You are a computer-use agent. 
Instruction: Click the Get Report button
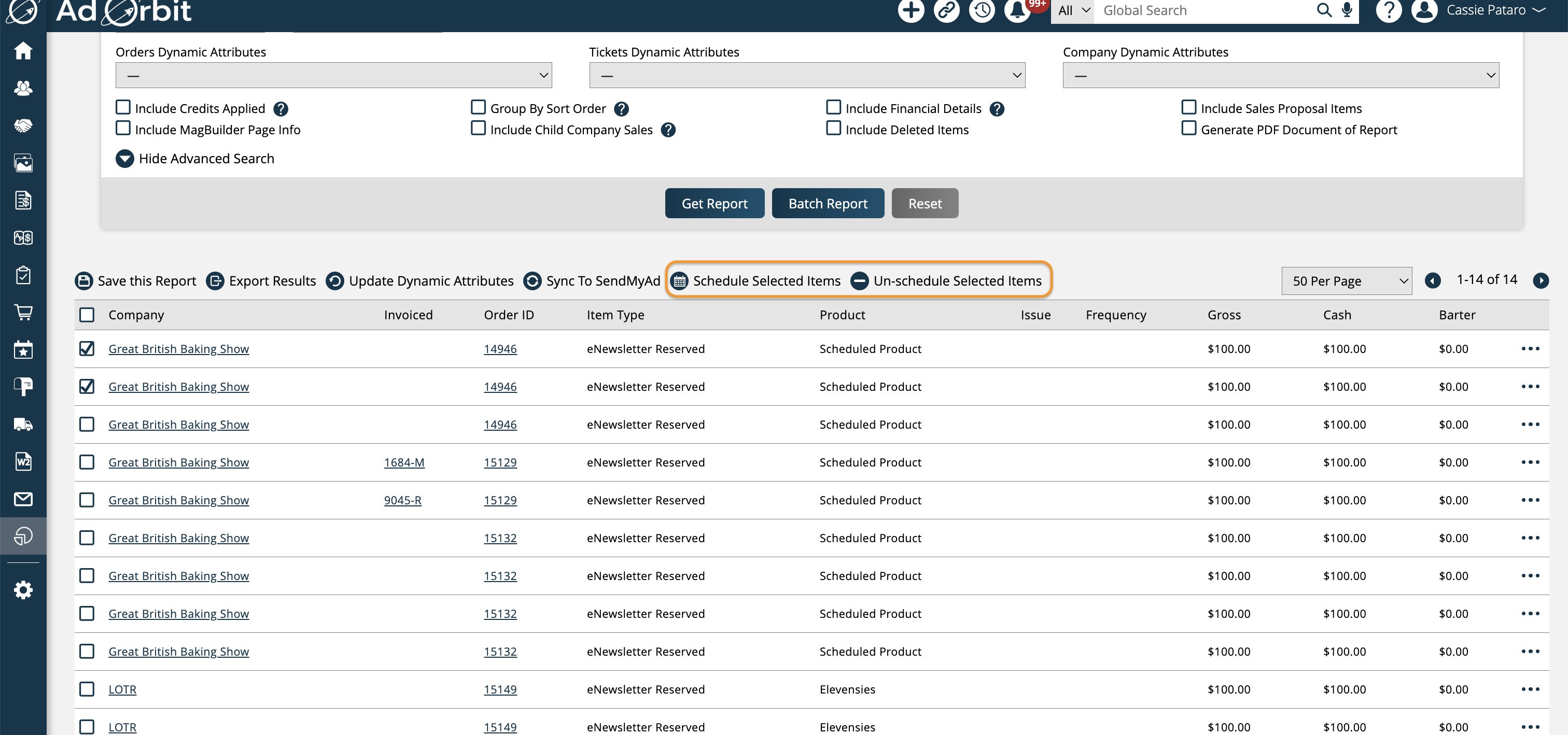click(x=714, y=203)
